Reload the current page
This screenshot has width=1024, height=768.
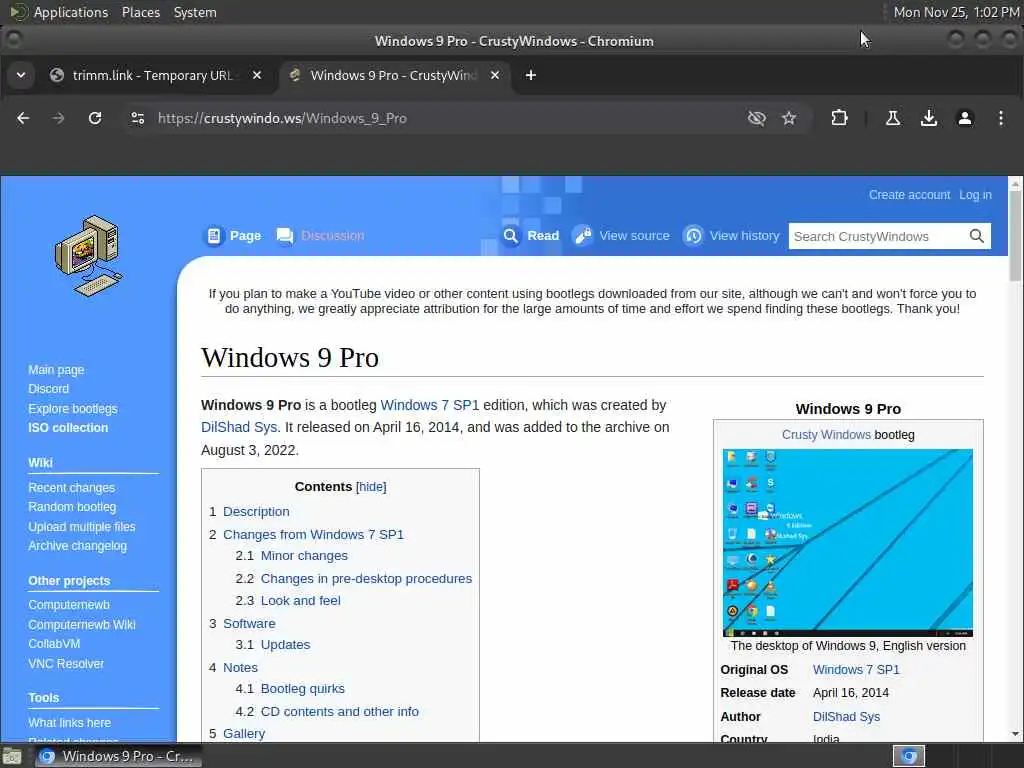(95, 118)
